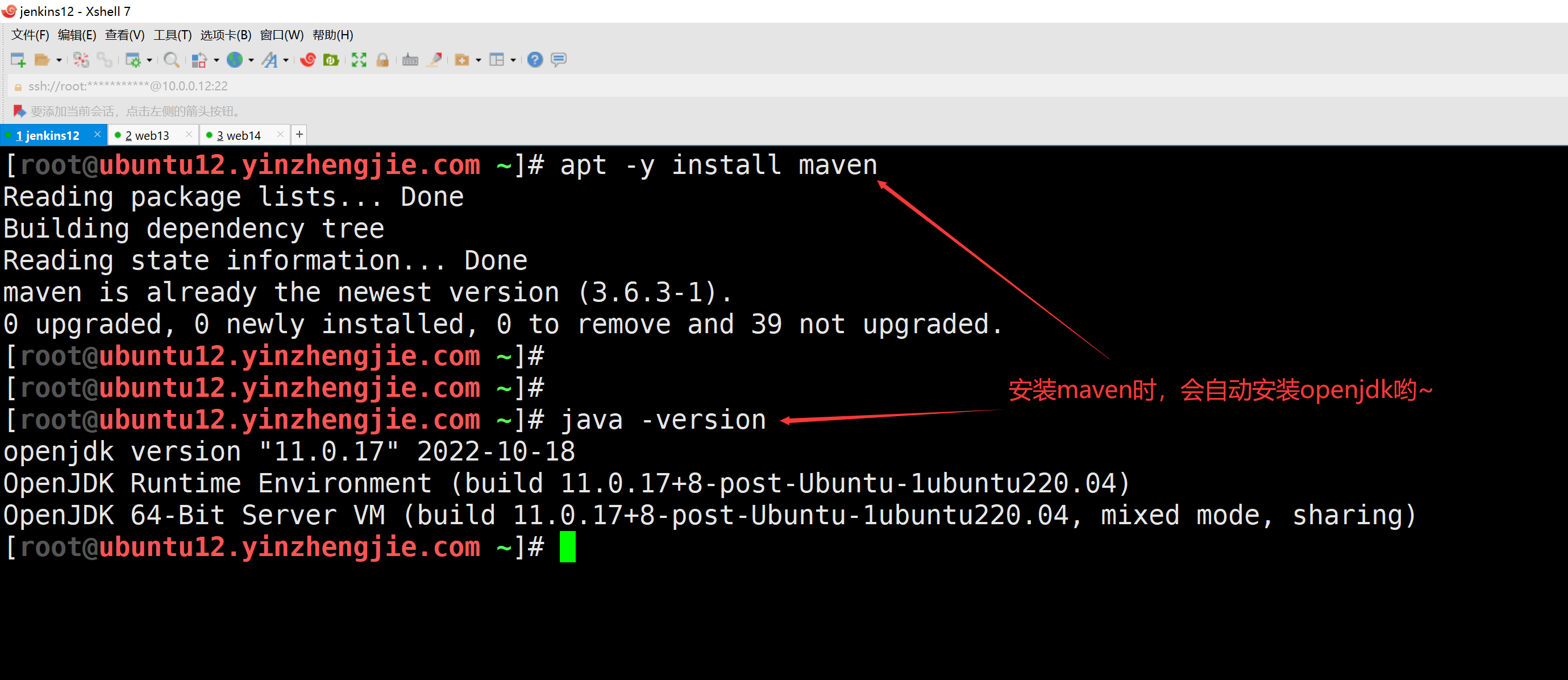Viewport: 1568px width, 680px height.
Task: Launch Xftp from the green toolbar icon
Action: (x=331, y=60)
